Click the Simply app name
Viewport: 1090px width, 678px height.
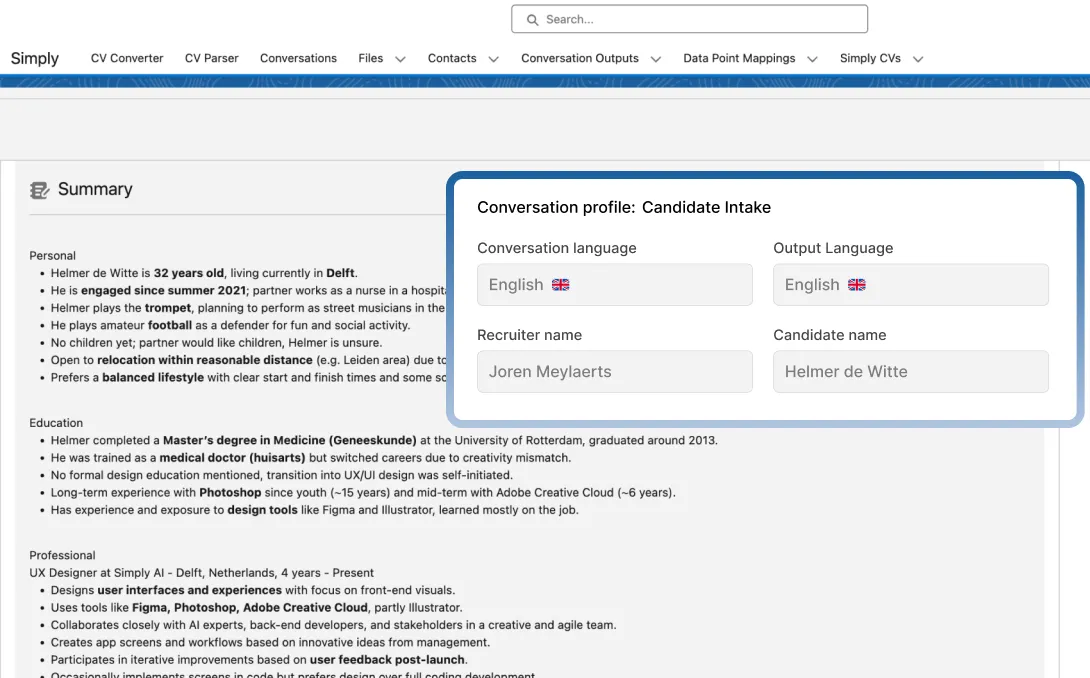35,58
